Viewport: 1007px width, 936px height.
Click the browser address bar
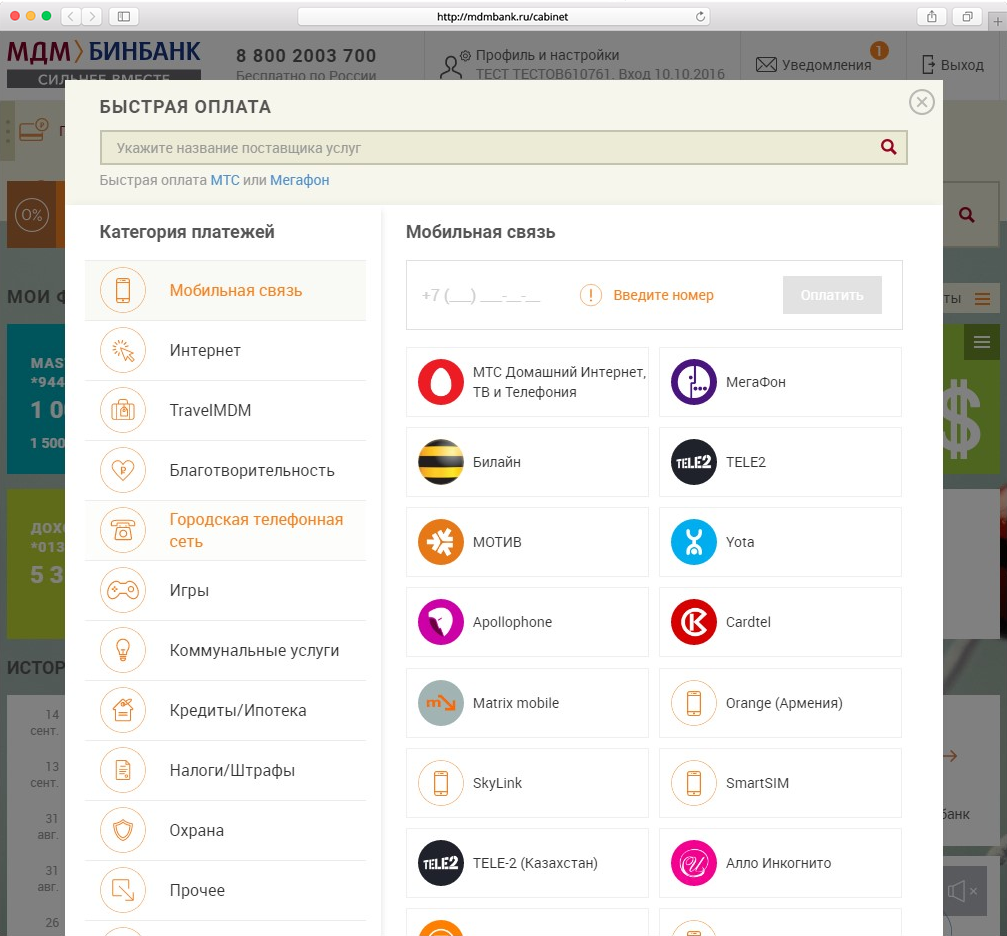pyautogui.click(x=503, y=17)
